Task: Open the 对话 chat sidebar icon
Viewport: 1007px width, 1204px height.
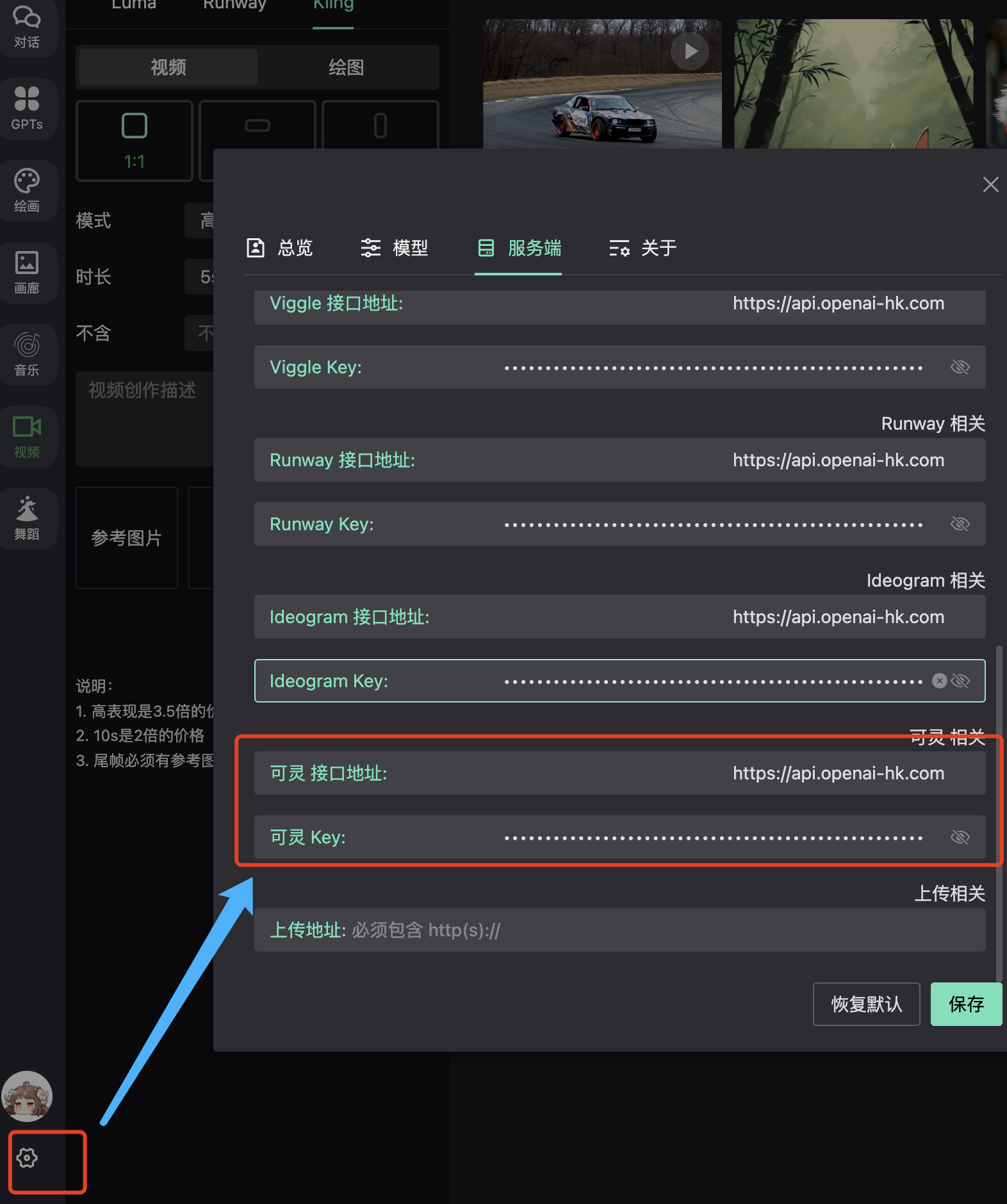Action: (x=27, y=27)
